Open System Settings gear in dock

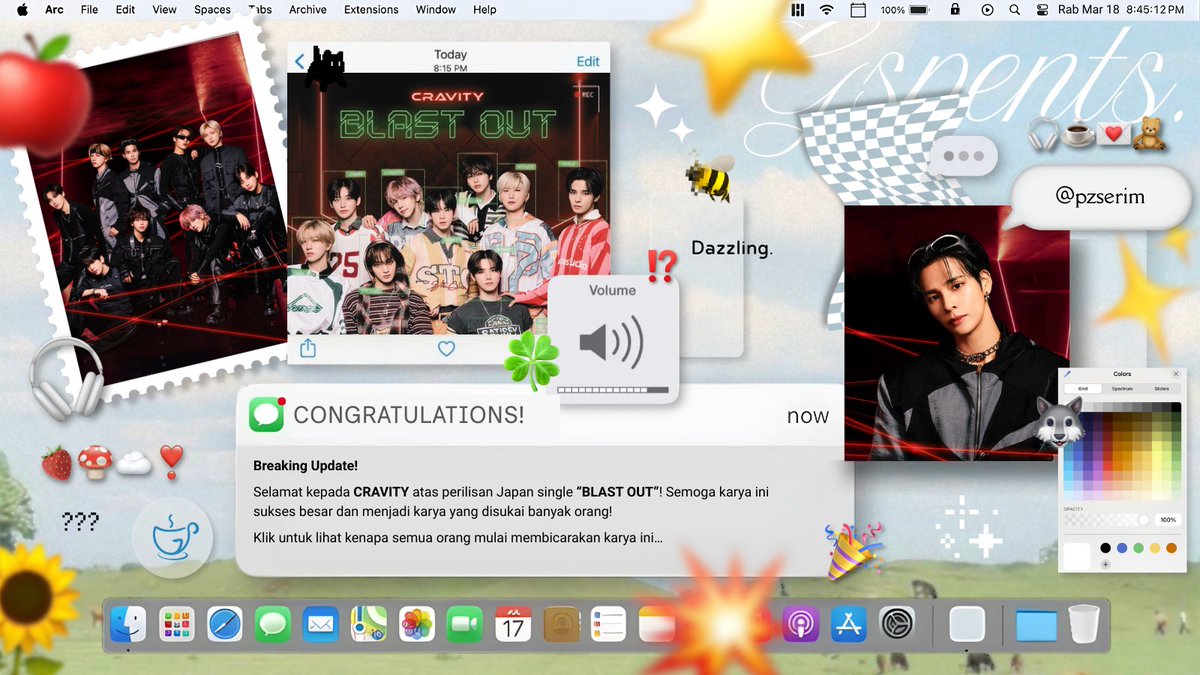(x=897, y=625)
